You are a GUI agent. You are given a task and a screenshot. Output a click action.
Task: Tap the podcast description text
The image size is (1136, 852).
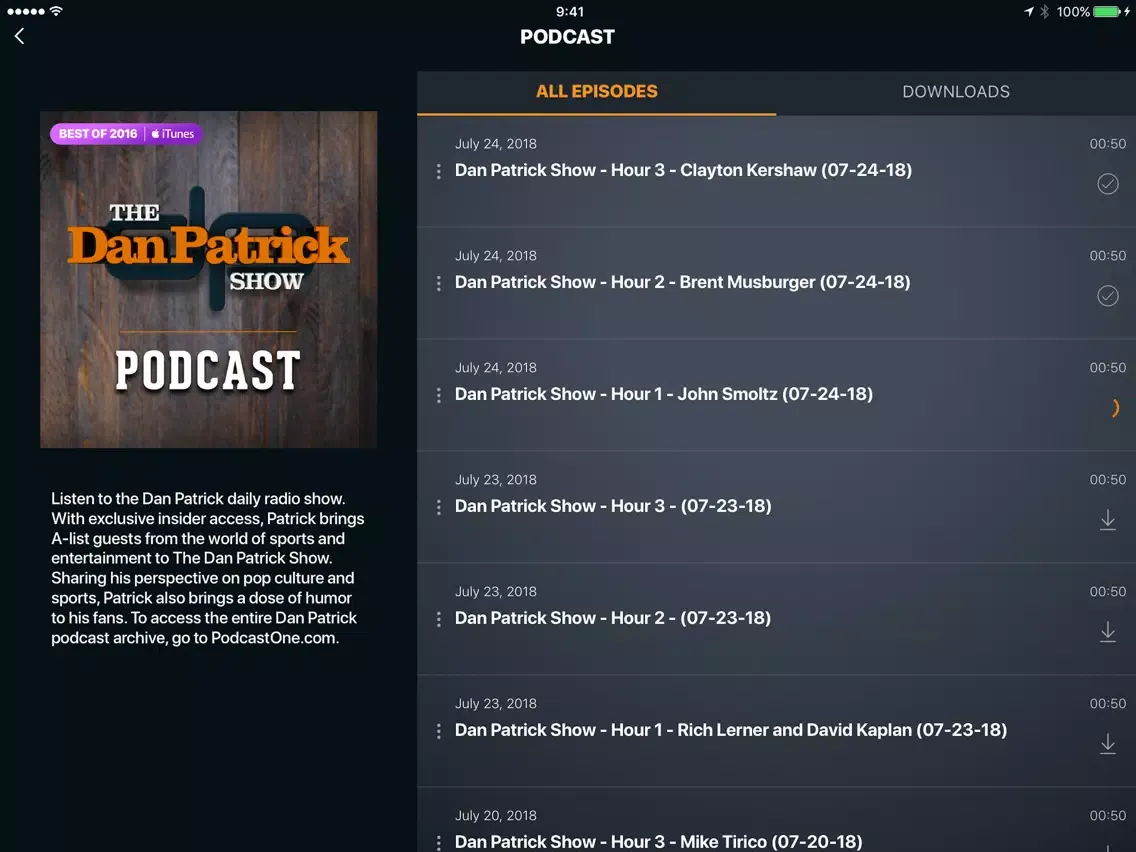[x=208, y=568]
